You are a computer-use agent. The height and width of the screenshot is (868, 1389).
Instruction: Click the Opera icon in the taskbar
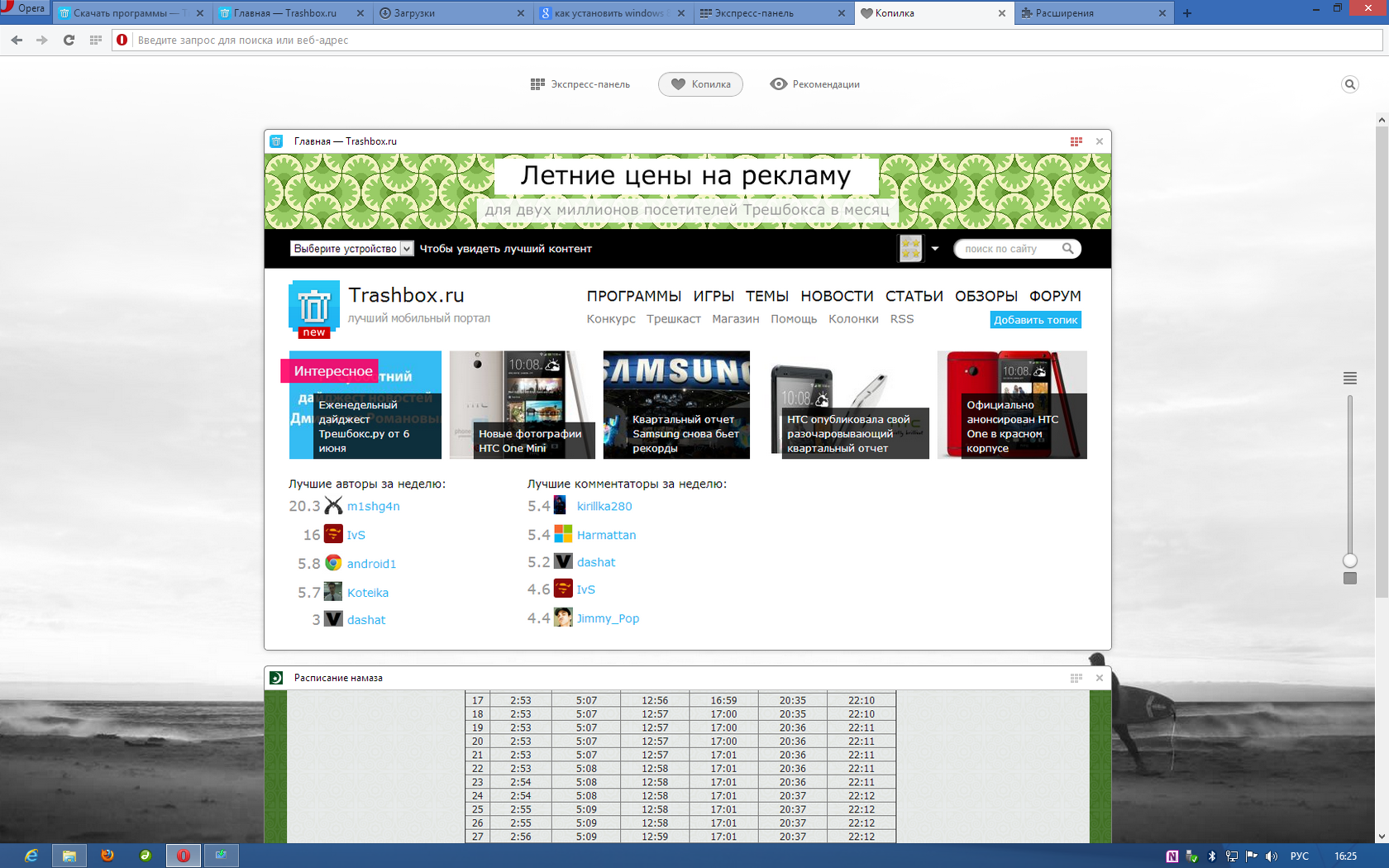coord(184,856)
